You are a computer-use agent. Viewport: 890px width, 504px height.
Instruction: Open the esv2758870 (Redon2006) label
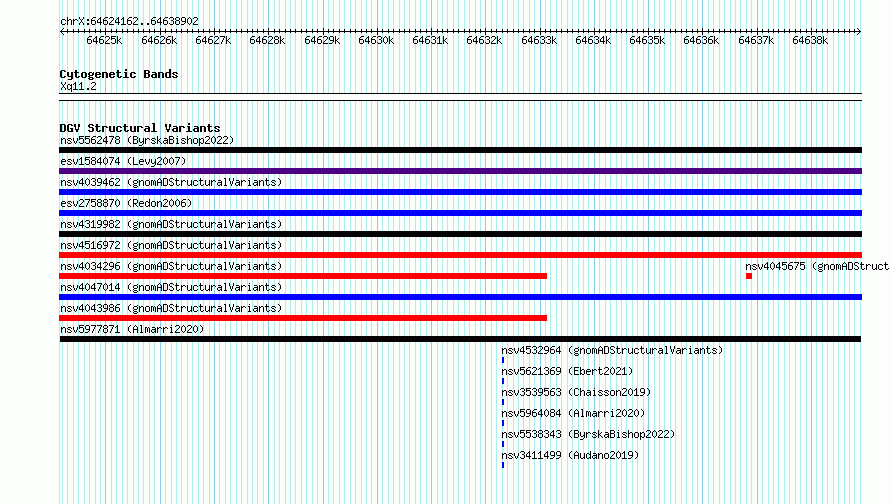click(x=126, y=203)
